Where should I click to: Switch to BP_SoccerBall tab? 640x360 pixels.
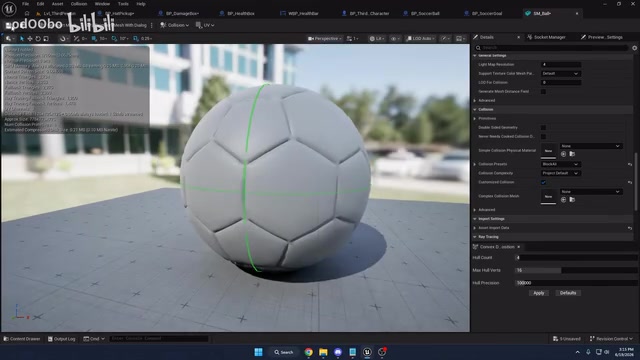425,13
